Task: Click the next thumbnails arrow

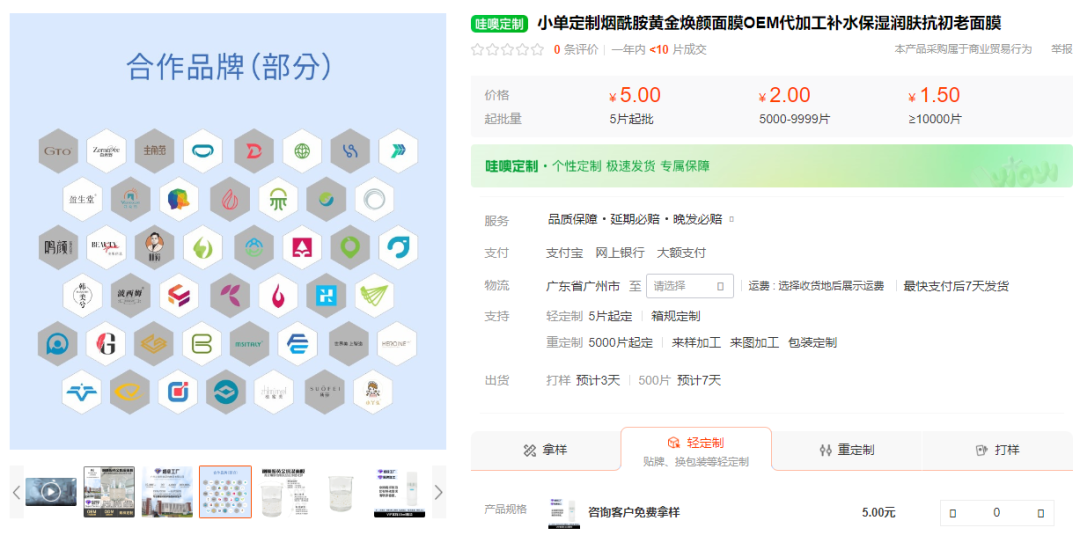Action: pyautogui.click(x=438, y=492)
